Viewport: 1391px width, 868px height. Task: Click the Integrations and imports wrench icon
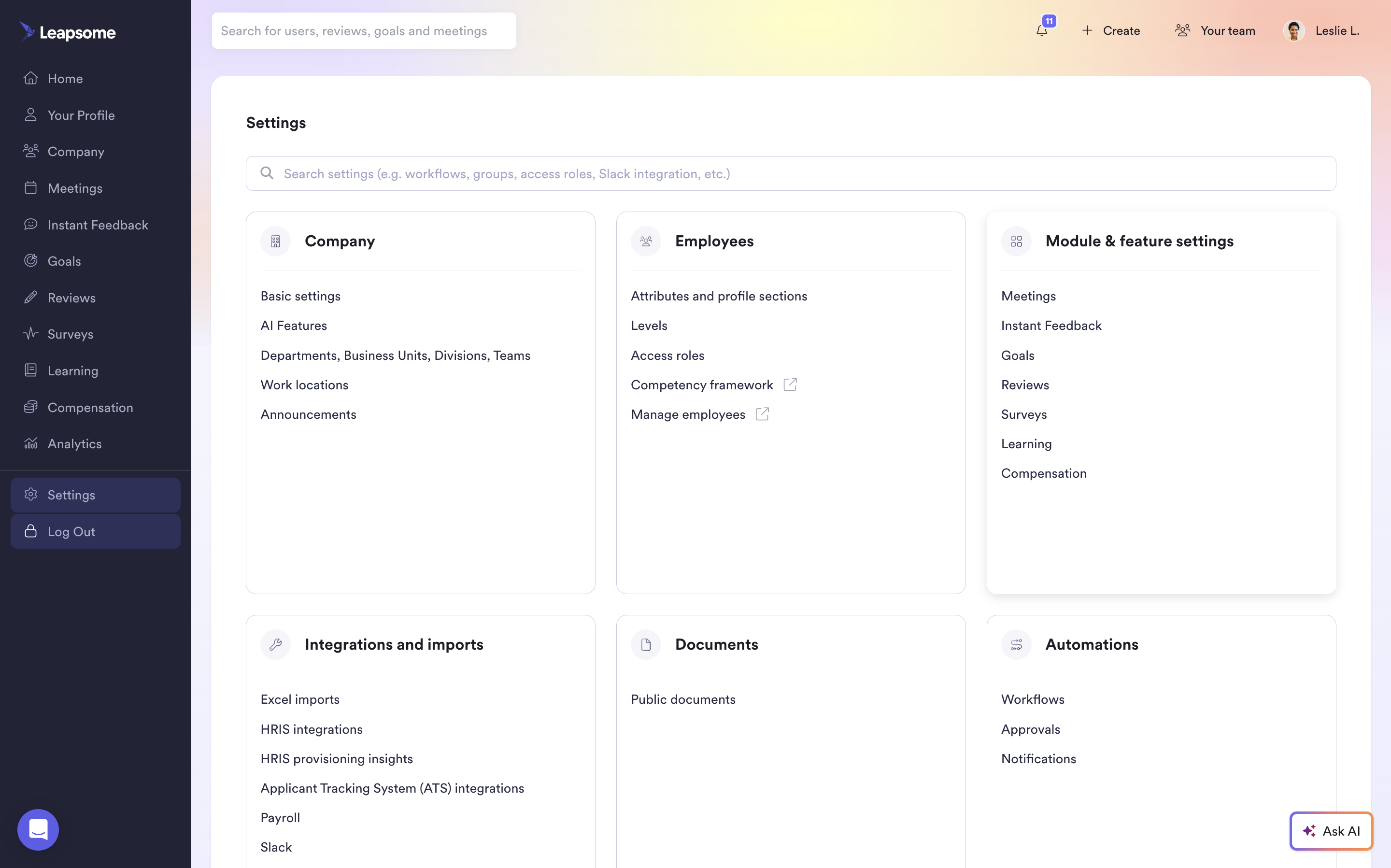point(275,645)
